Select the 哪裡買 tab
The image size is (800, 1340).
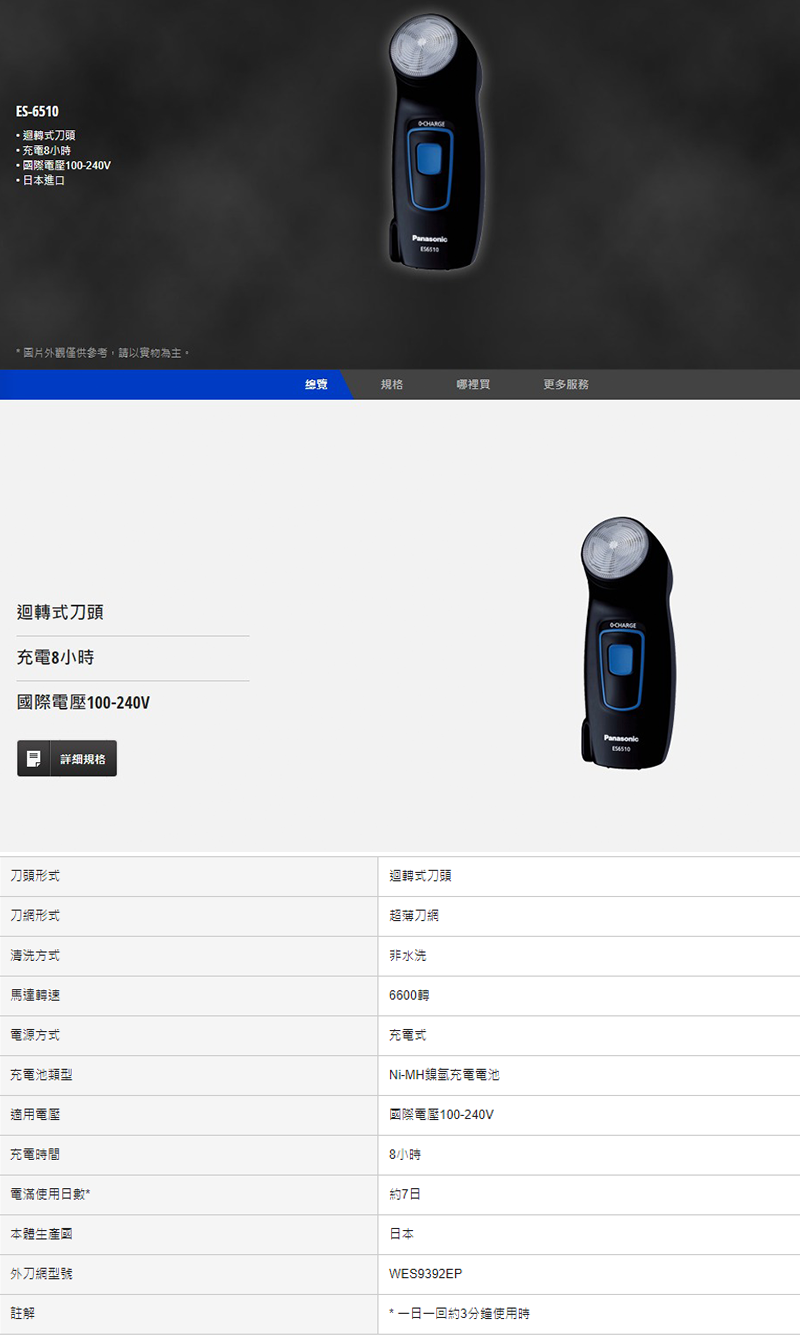pos(473,385)
